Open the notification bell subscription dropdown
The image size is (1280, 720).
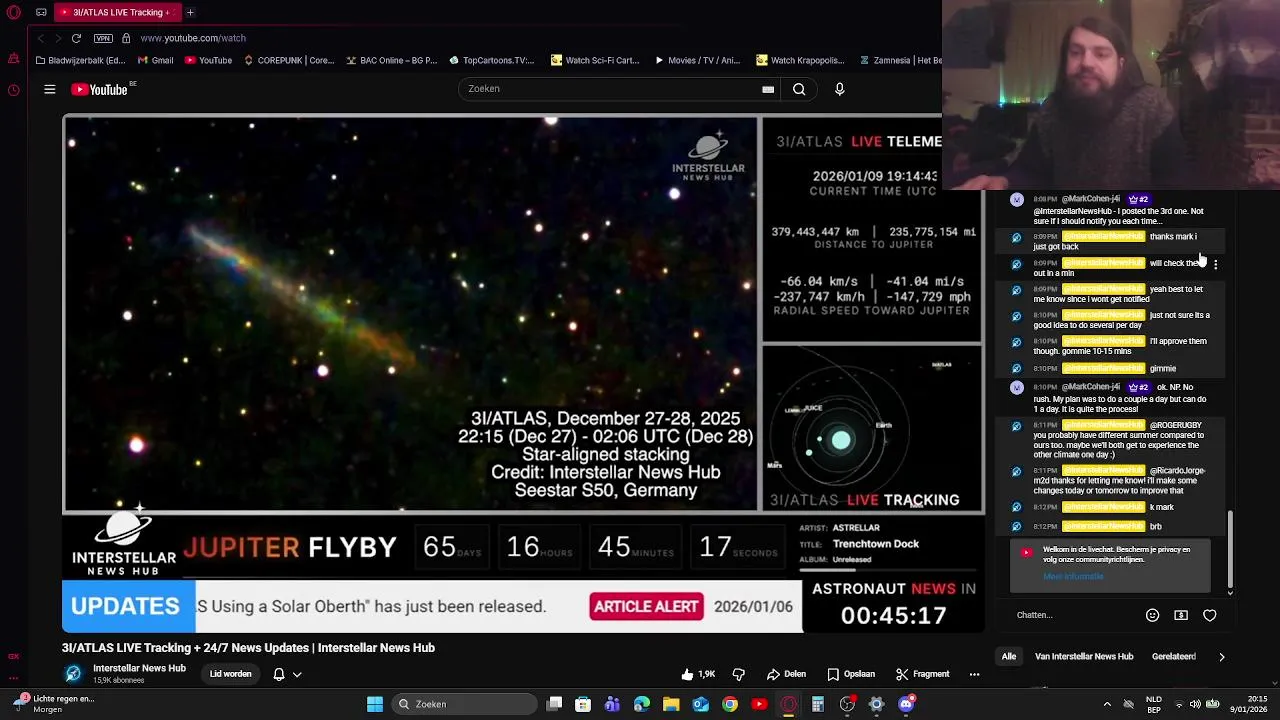286,674
